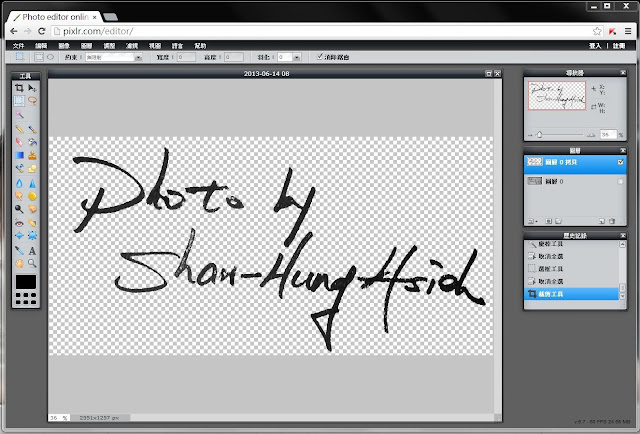Open the black foreground color swatch
Image resolution: width=640 pixels, height=434 pixels.
(26, 282)
